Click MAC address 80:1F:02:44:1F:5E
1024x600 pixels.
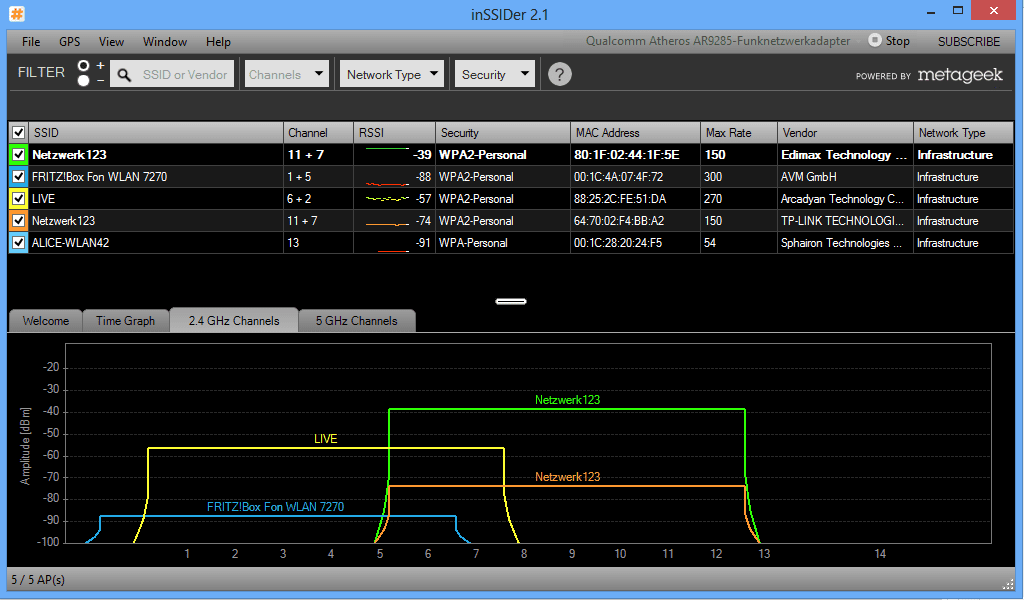point(626,155)
